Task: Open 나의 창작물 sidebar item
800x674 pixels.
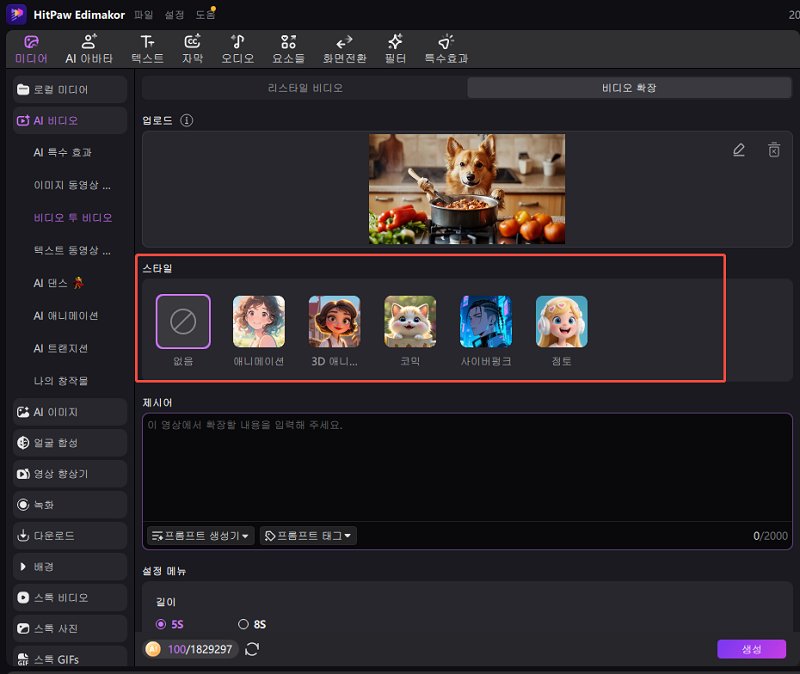Action: point(60,381)
